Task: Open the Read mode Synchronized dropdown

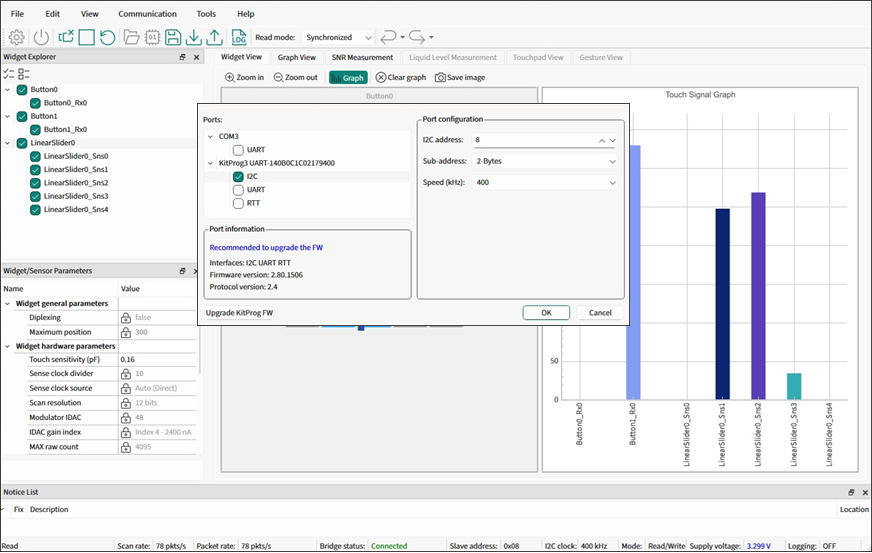Action: 339,37
